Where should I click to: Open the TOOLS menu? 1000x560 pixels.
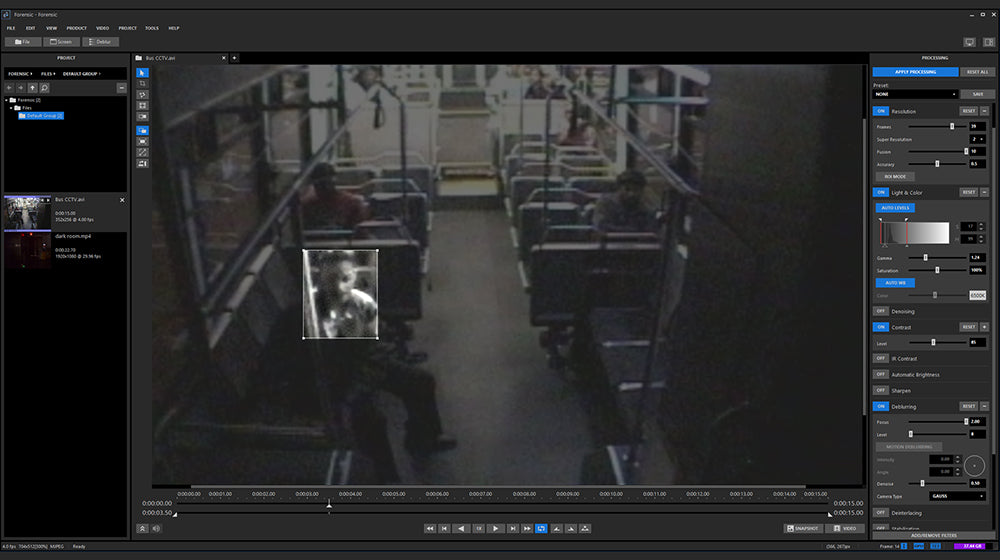tap(152, 28)
